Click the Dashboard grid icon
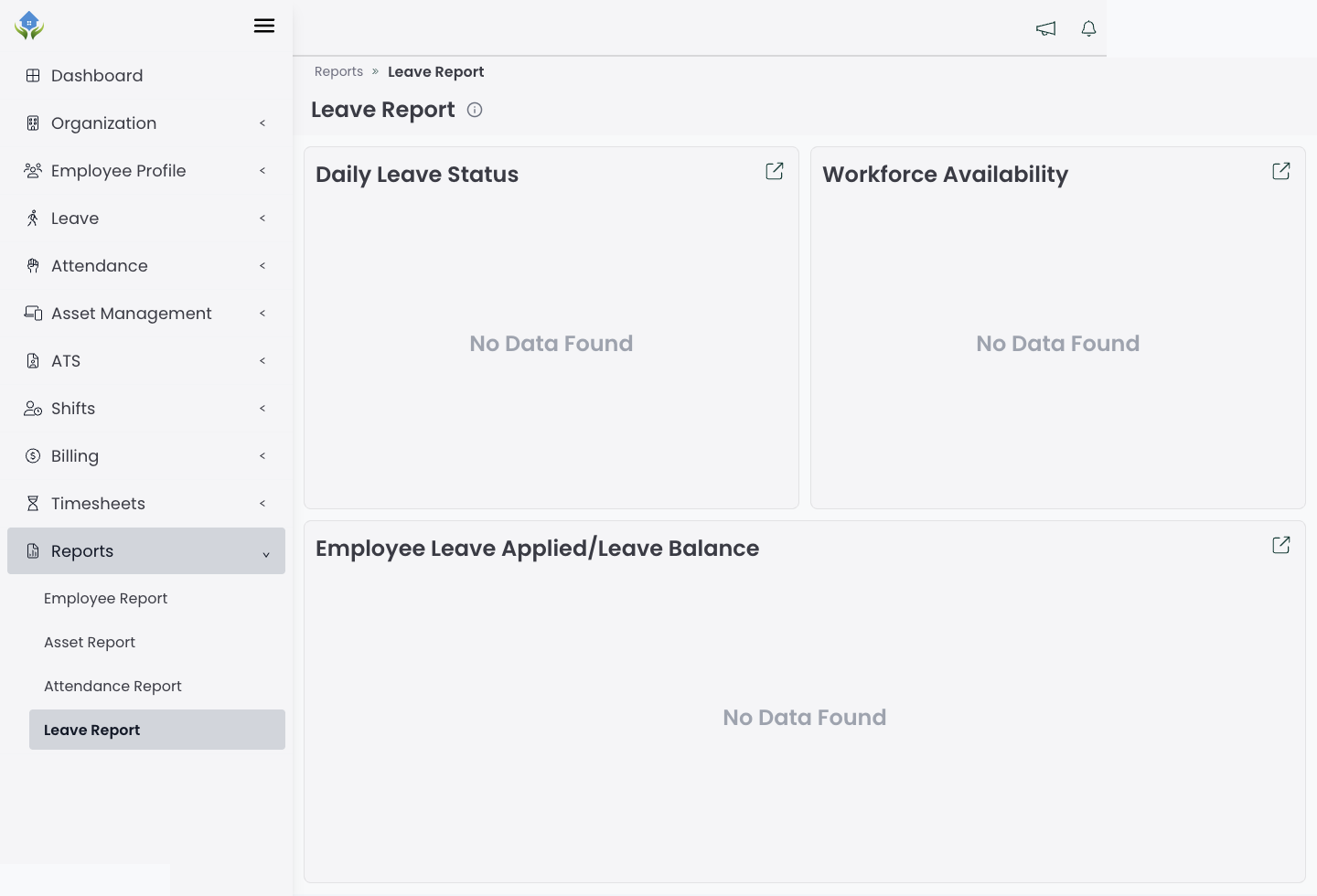 pos(33,76)
